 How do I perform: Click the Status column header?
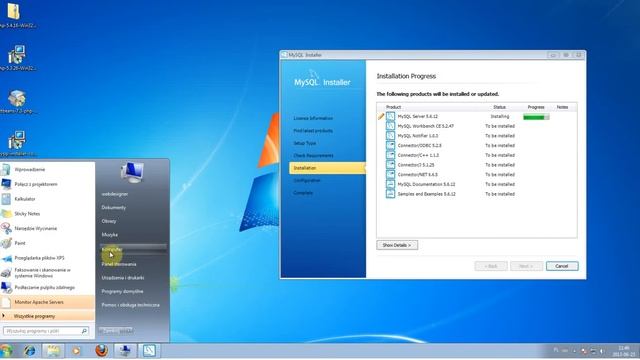pos(500,107)
